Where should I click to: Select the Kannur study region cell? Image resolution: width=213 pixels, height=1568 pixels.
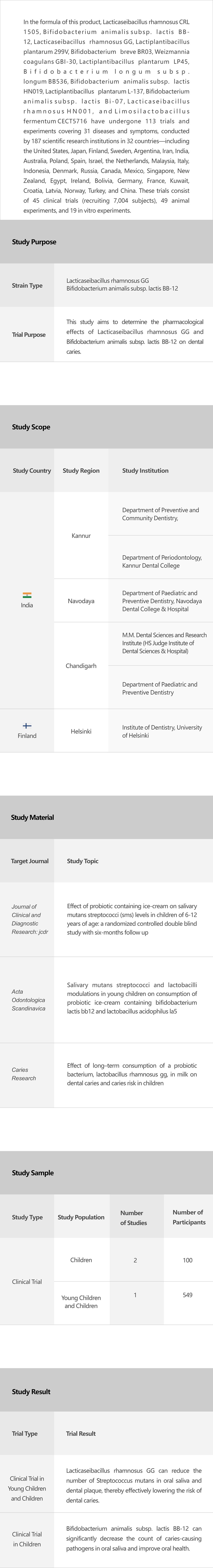click(81, 536)
